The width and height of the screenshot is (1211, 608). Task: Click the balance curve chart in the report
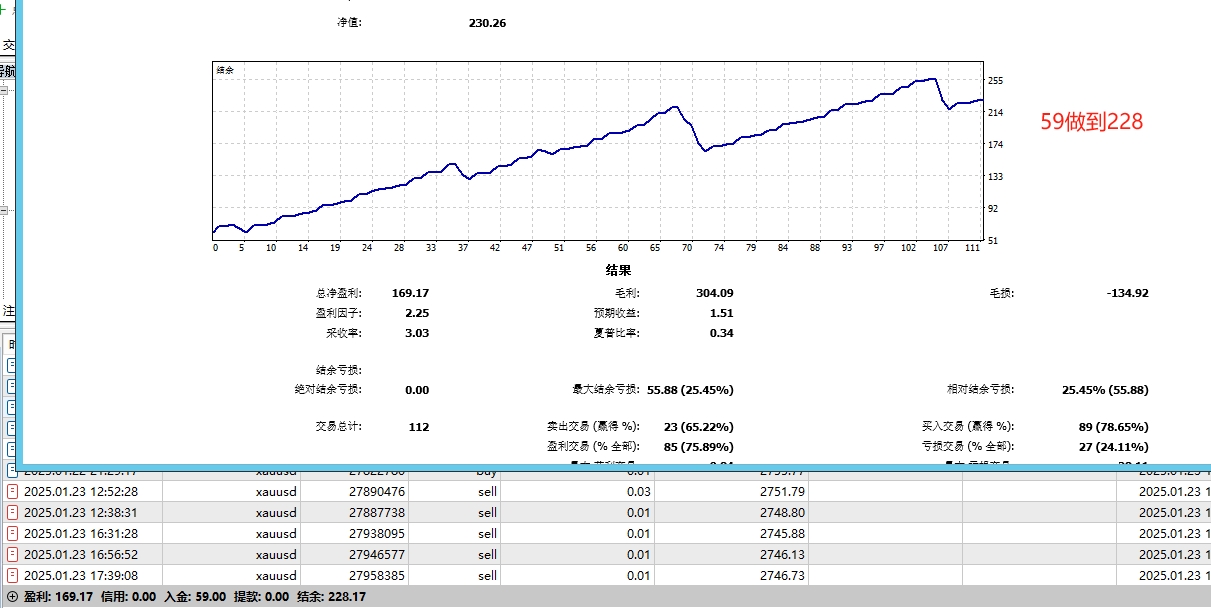(x=598, y=151)
